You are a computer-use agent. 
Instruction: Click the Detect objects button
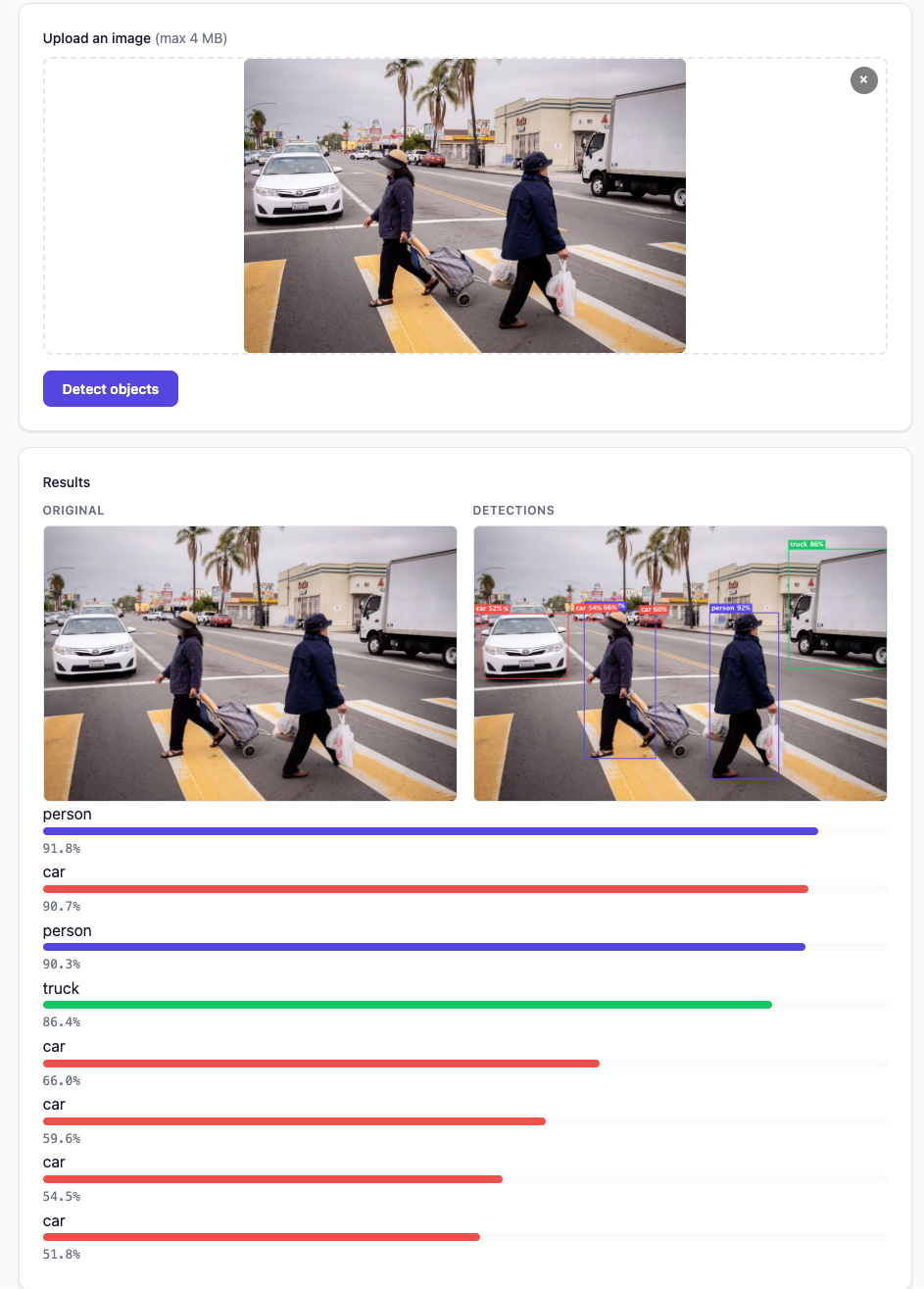coord(111,389)
